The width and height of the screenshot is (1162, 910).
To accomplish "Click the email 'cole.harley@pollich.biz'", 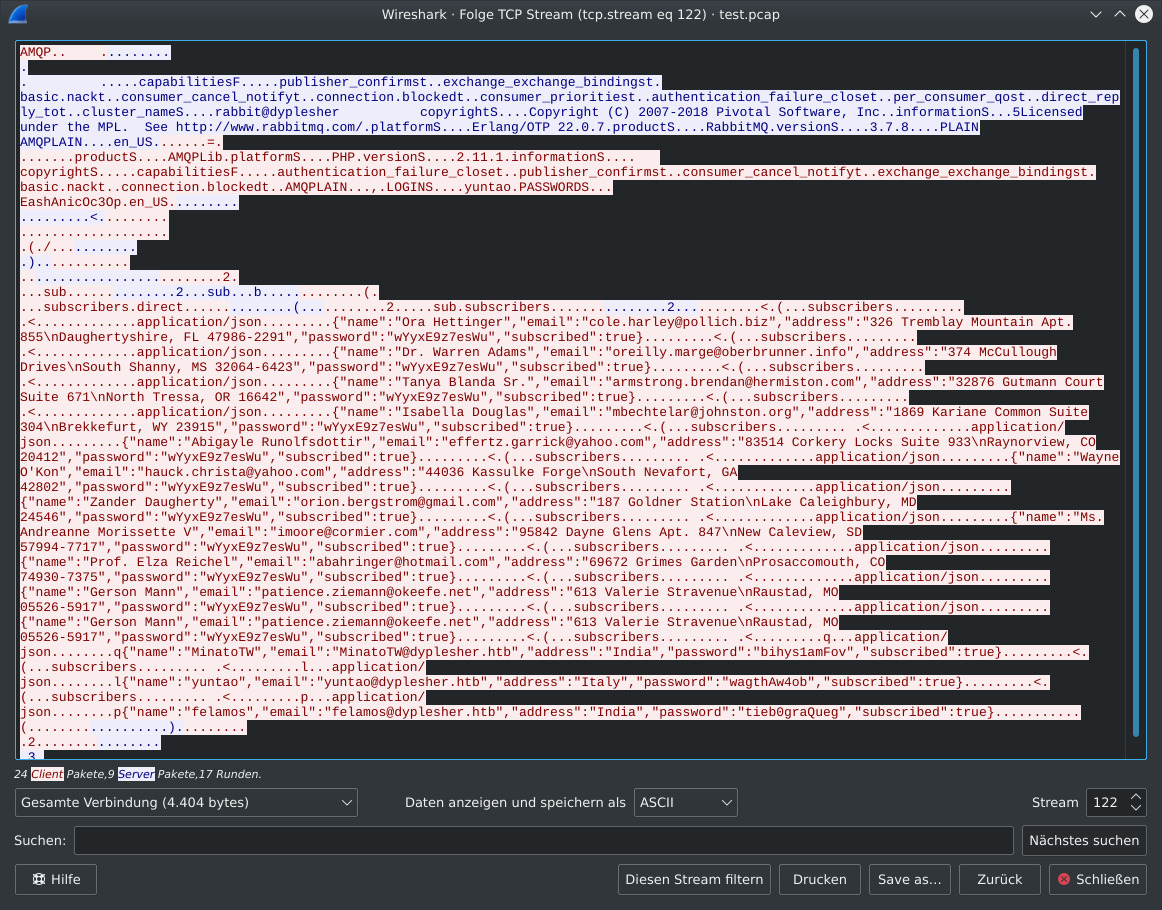I will [x=674, y=322].
